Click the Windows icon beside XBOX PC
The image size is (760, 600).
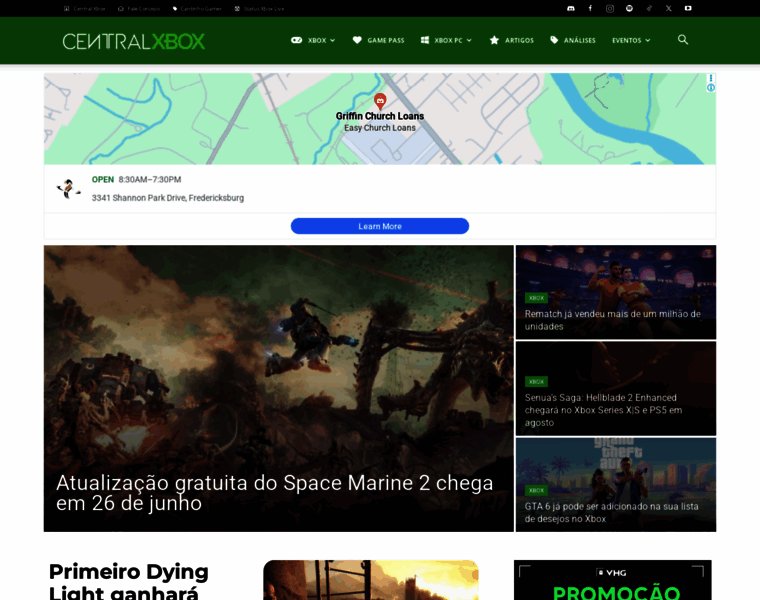point(425,40)
